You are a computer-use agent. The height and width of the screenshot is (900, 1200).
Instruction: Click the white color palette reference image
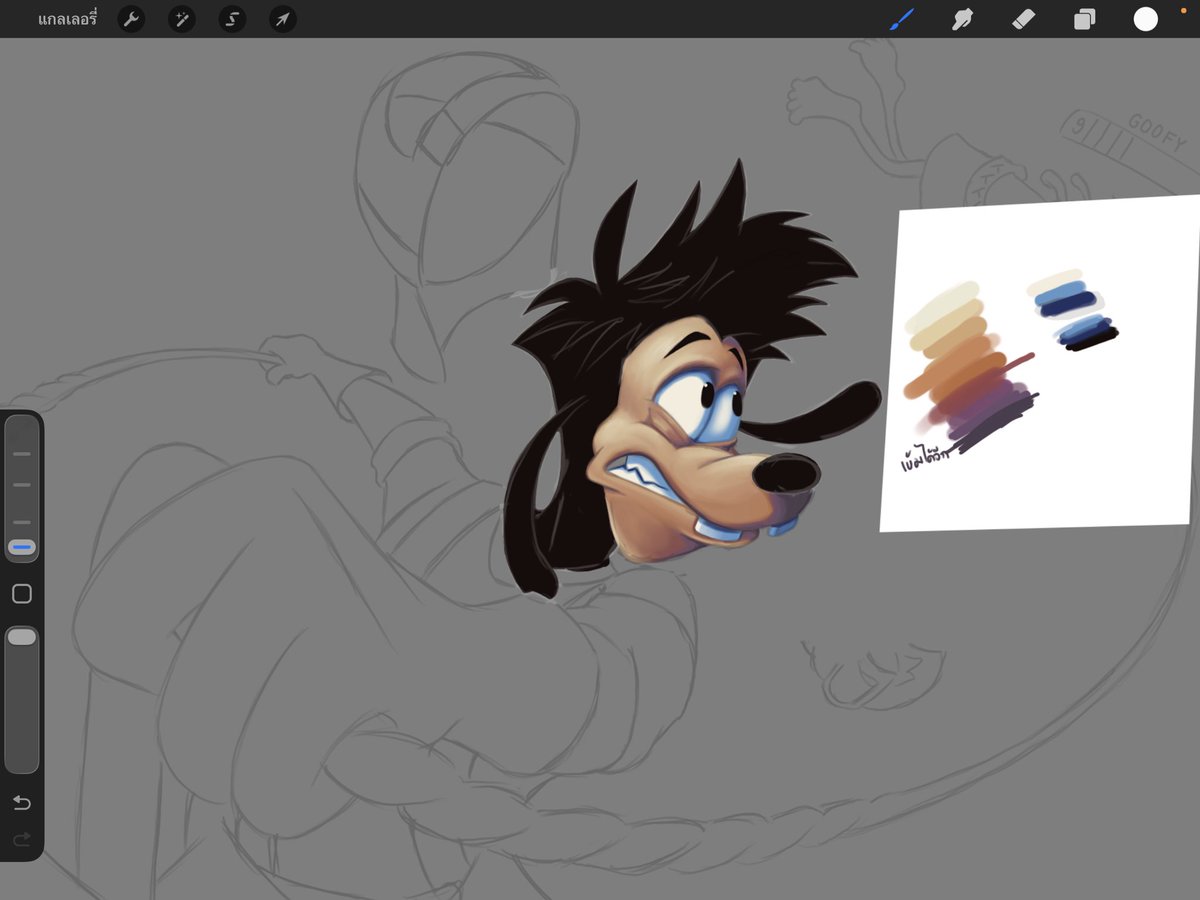click(1040, 363)
